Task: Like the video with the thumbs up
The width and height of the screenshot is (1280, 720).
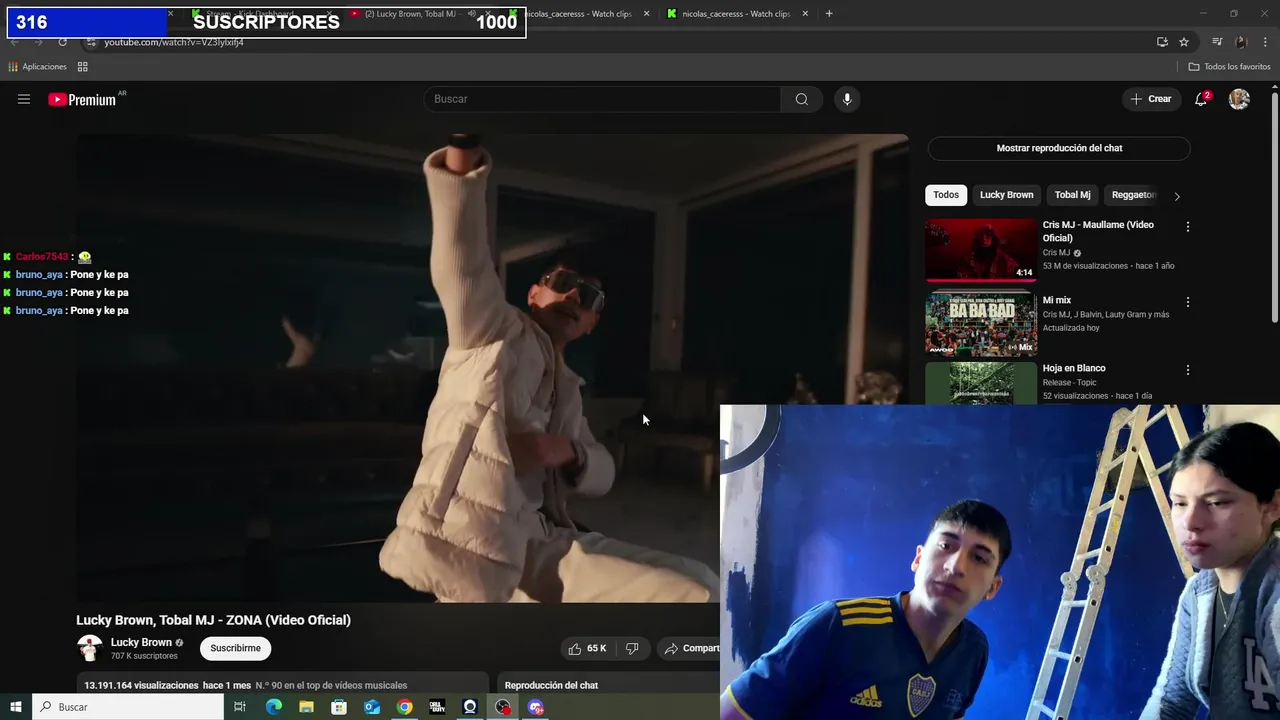Action: coord(587,649)
